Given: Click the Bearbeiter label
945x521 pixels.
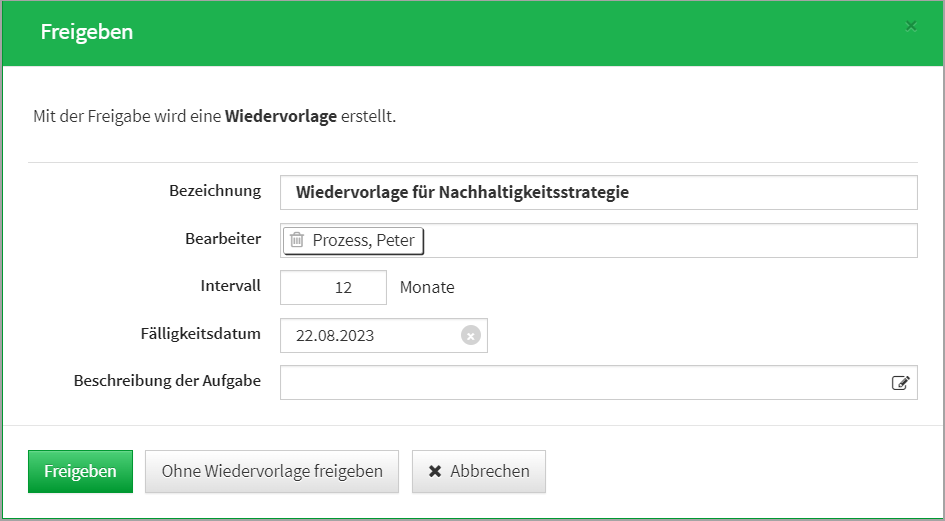Looking at the screenshot, I should click(x=223, y=238).
